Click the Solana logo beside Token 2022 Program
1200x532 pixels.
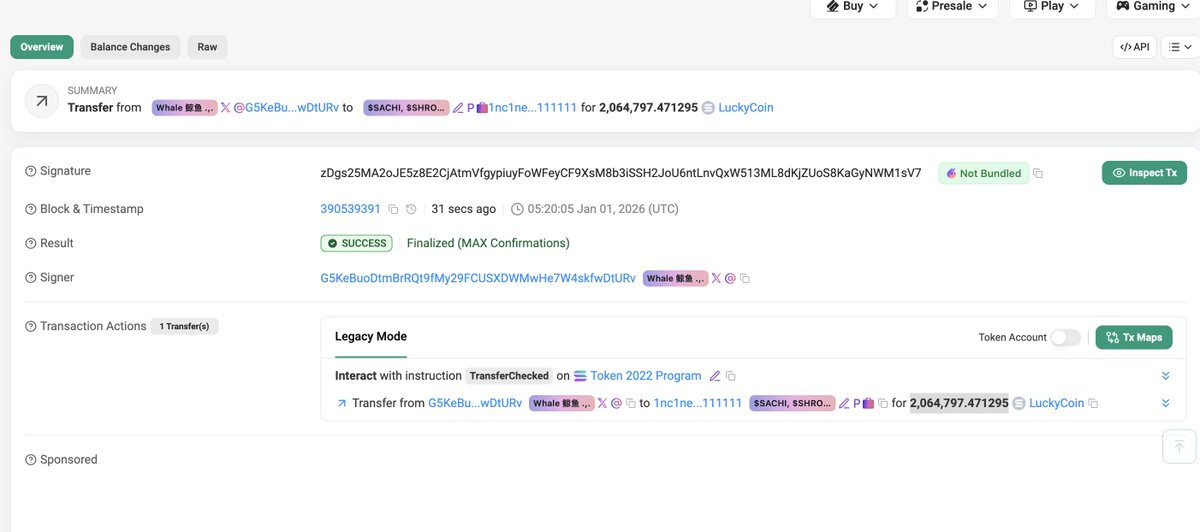(x=580, y=376)
